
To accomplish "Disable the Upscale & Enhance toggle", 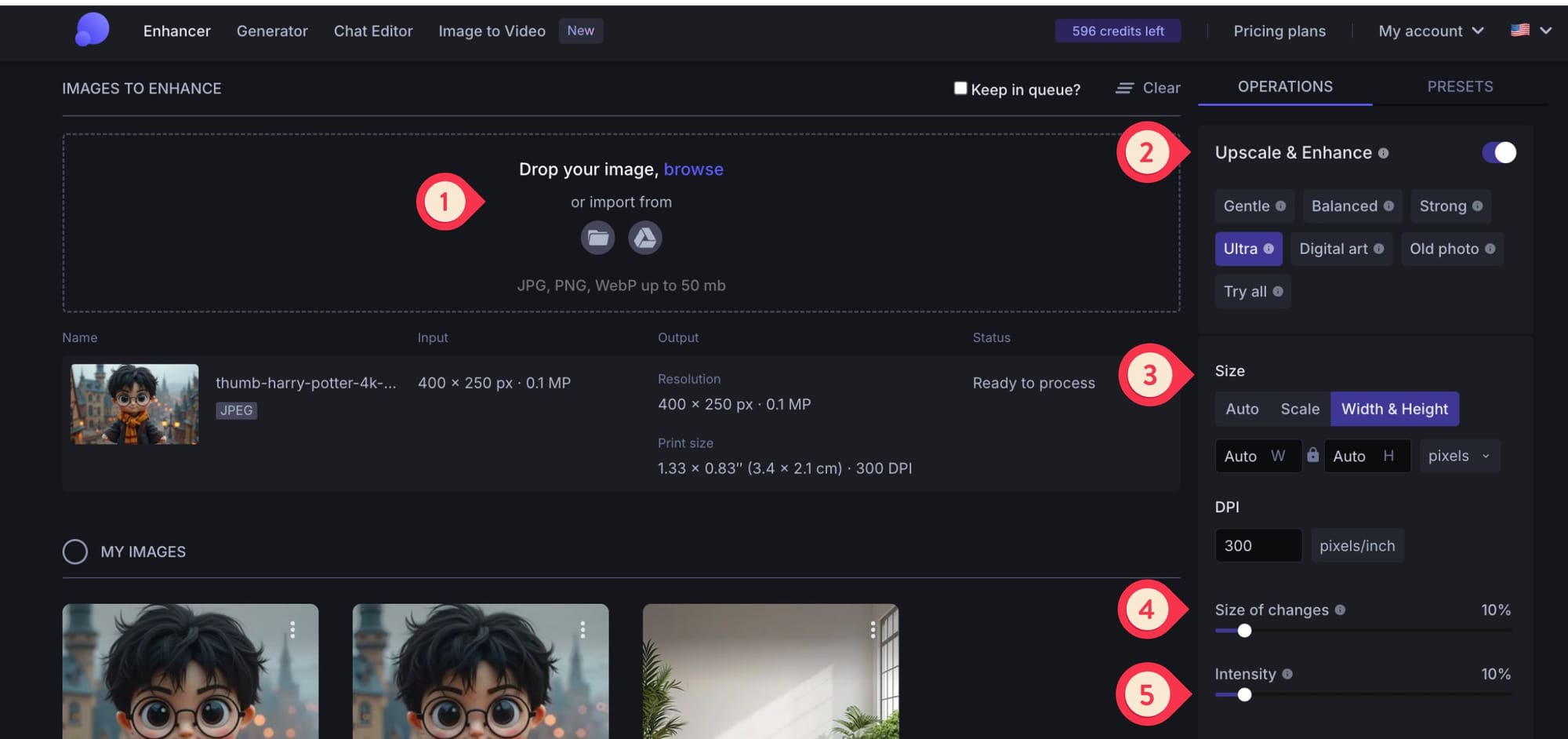I will point(1498,153).
